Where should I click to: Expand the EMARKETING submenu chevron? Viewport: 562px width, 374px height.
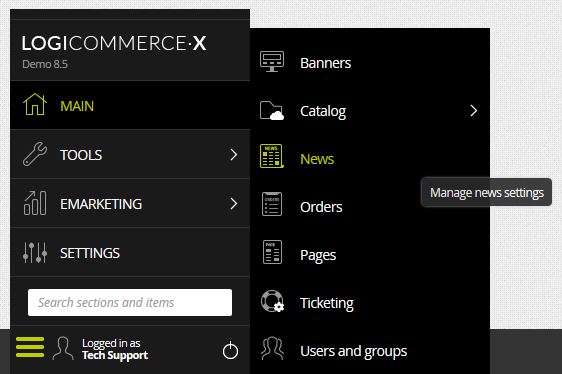234,203
